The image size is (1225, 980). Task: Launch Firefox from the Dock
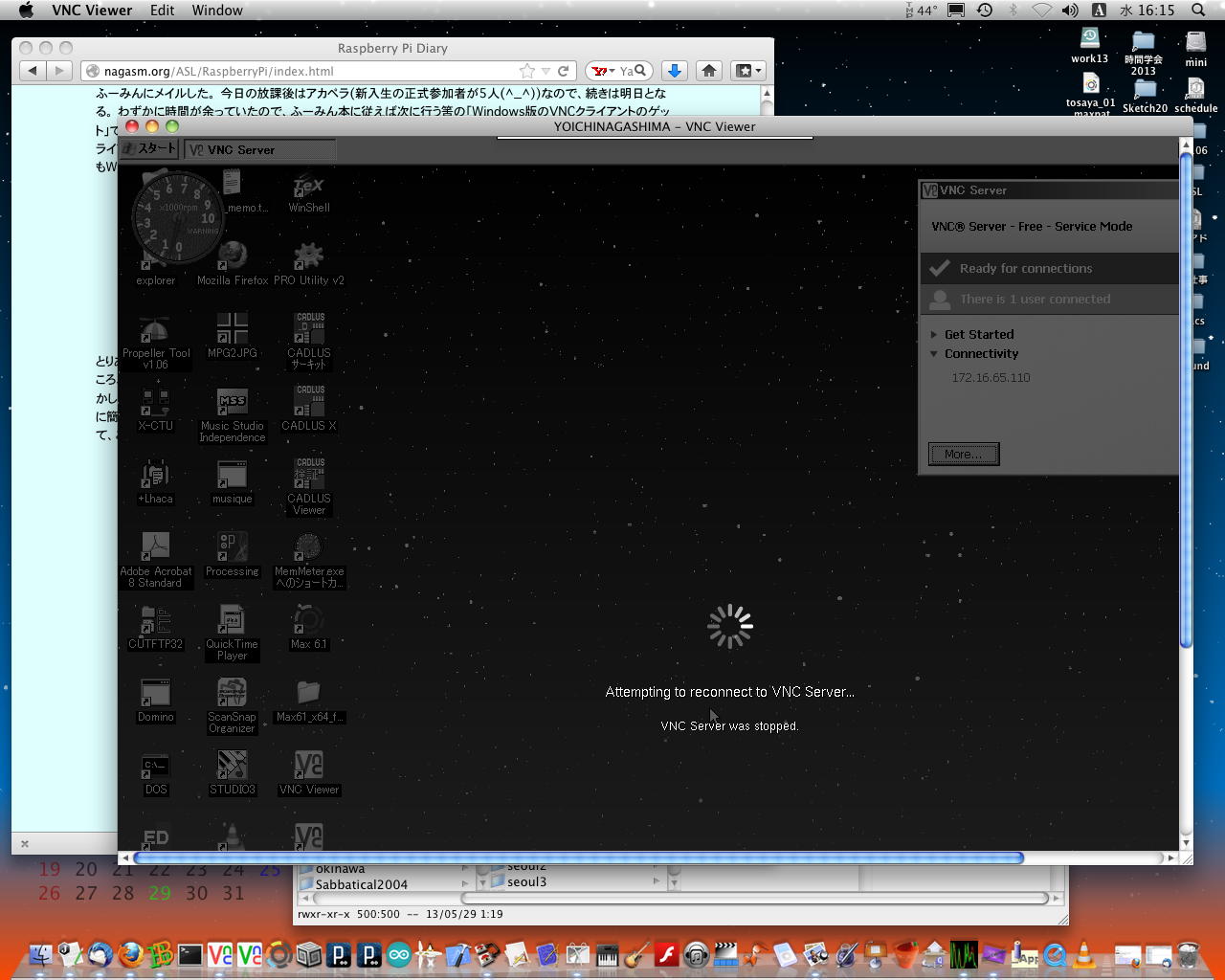pos(130,954)
